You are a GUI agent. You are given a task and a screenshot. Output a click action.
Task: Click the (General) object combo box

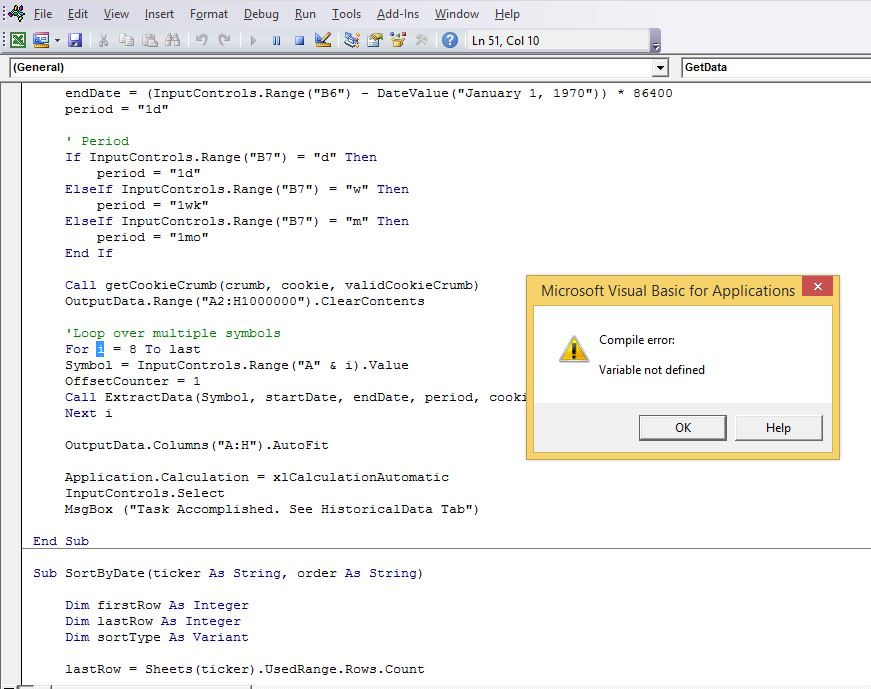click(x=338, y=67)
